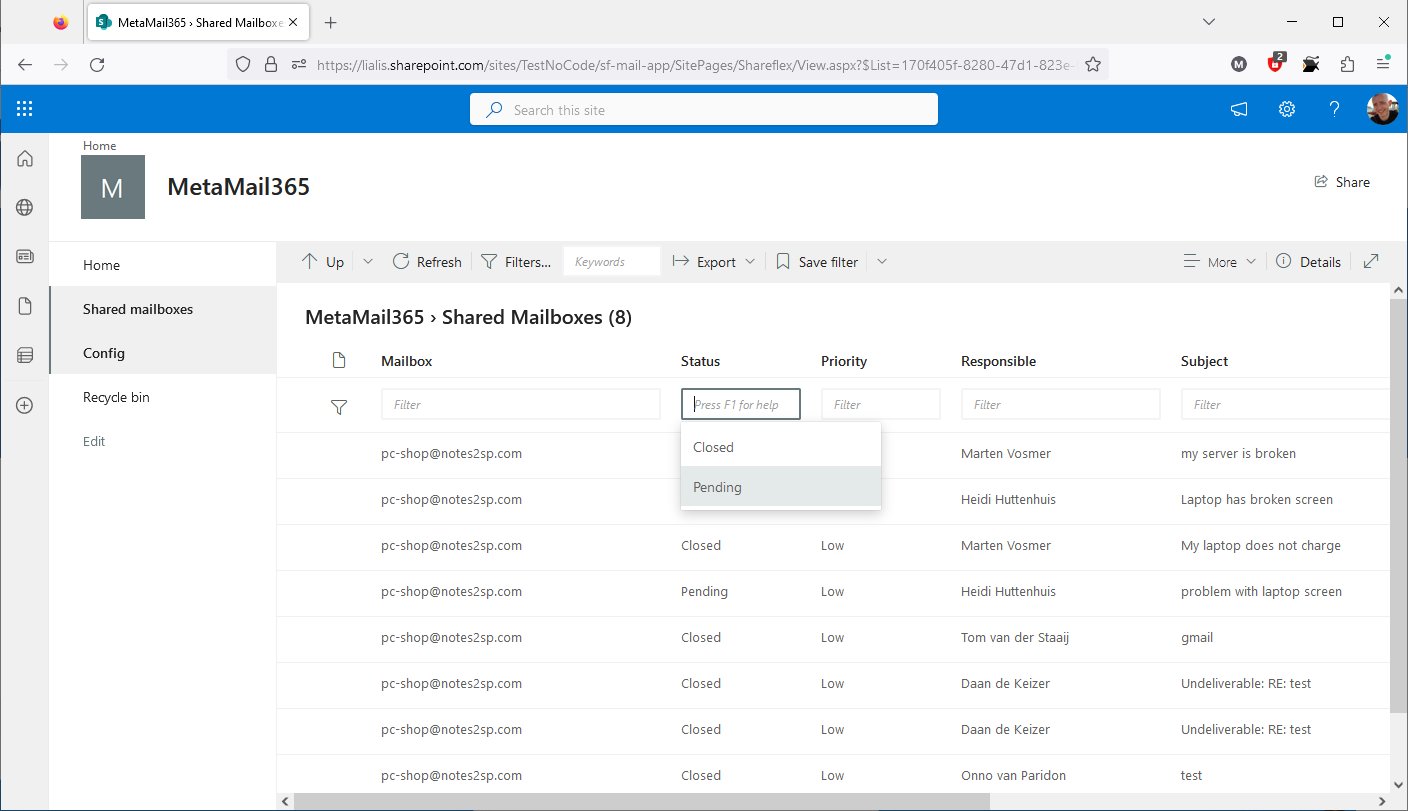
Task: Click the Mailbox filter field
Action: (x=521, y=404)
